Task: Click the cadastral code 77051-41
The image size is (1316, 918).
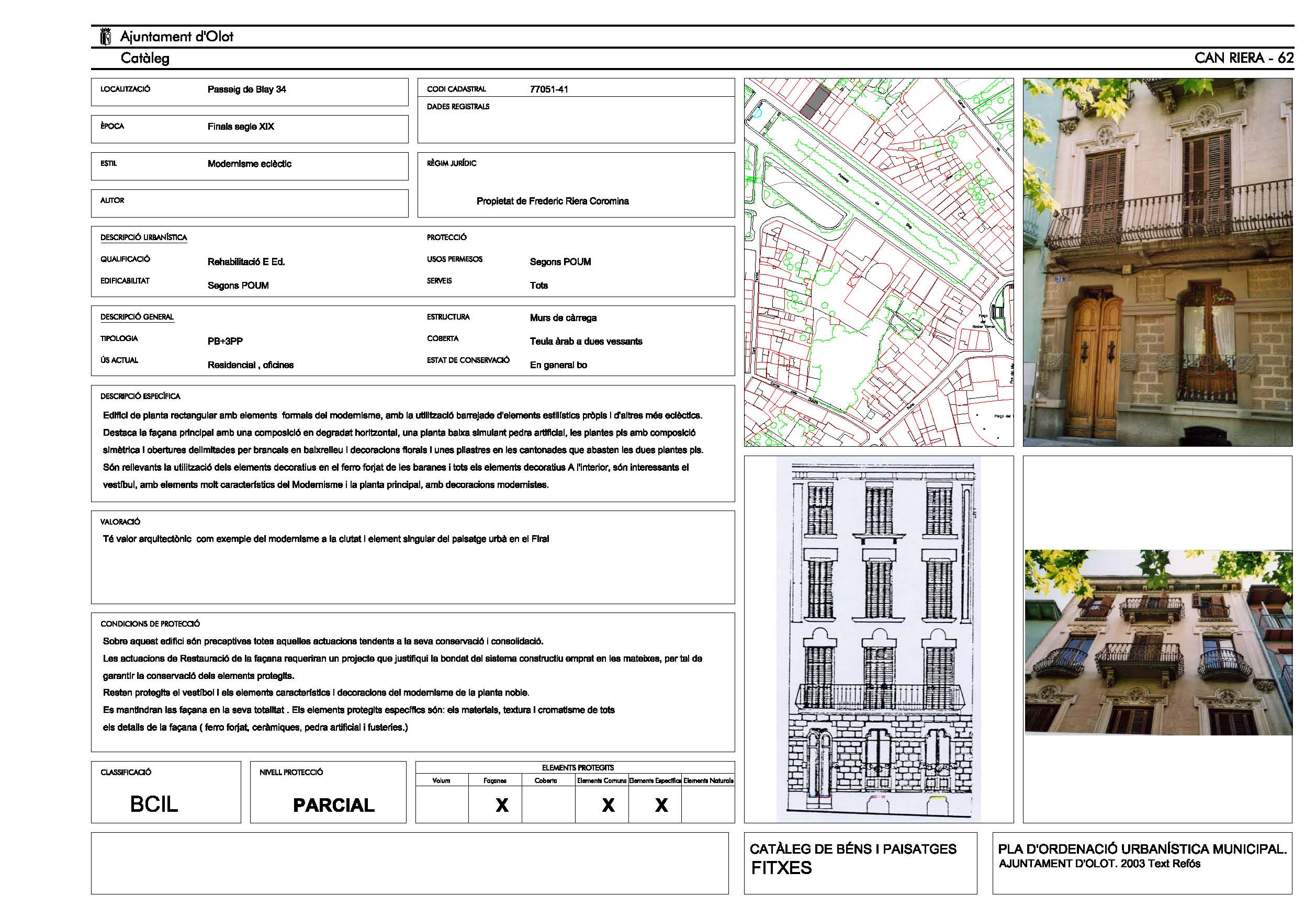Action: (548, 89)
